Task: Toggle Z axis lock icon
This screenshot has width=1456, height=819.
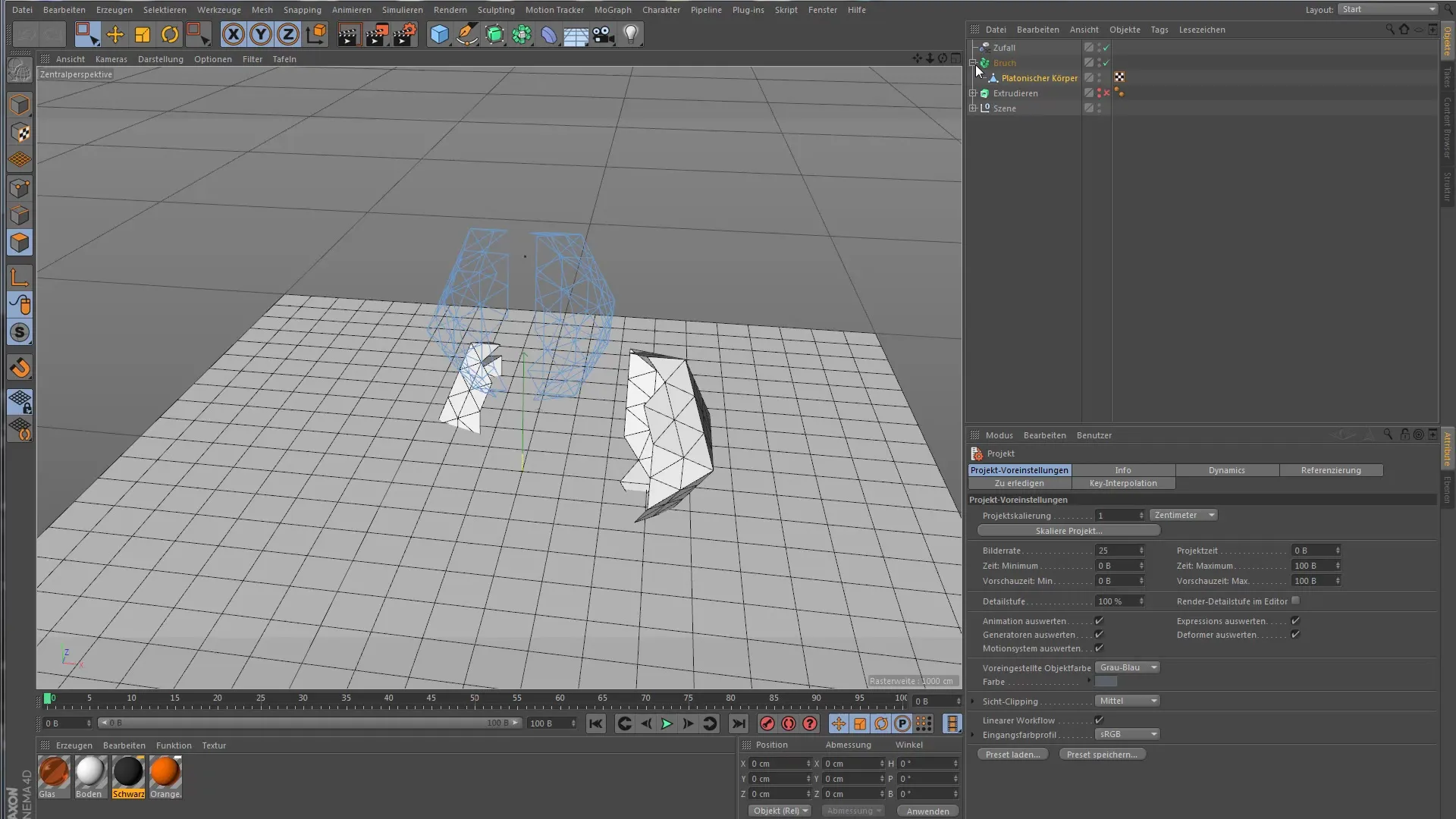Action: (288, 34)
